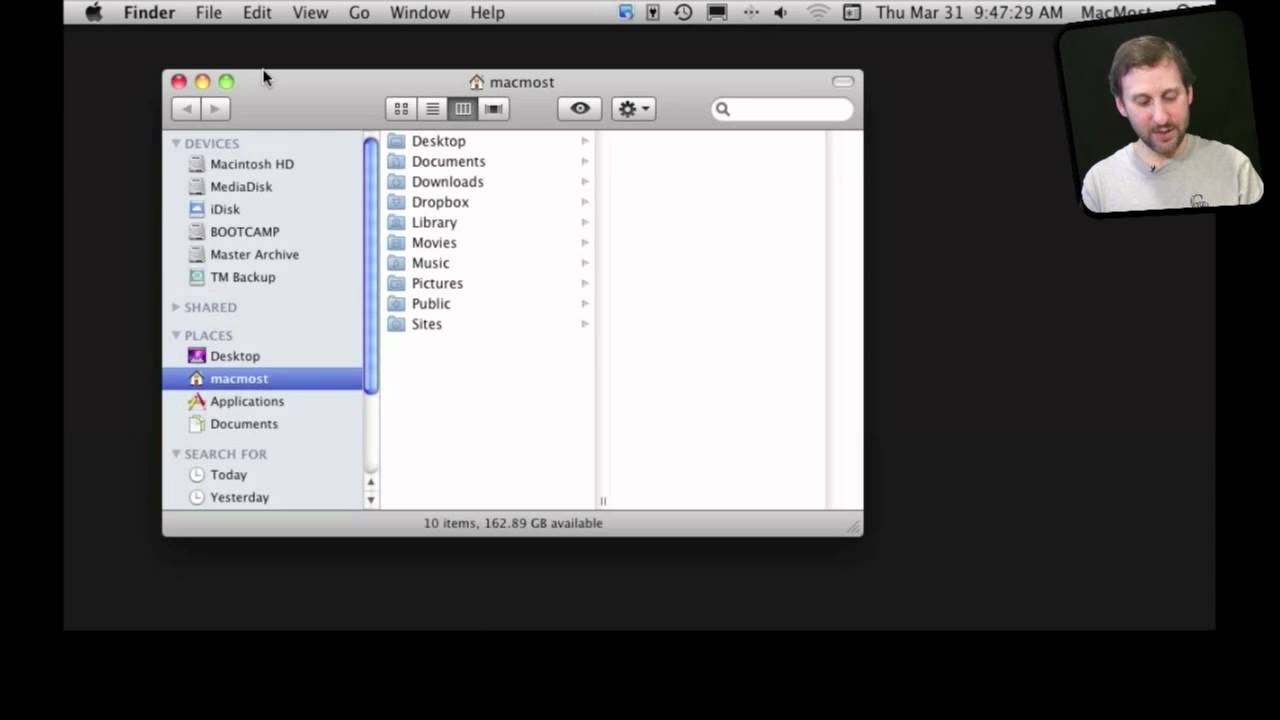Open displays menu bar icon
1280x720 pixels.
click(x=717, y=12)
